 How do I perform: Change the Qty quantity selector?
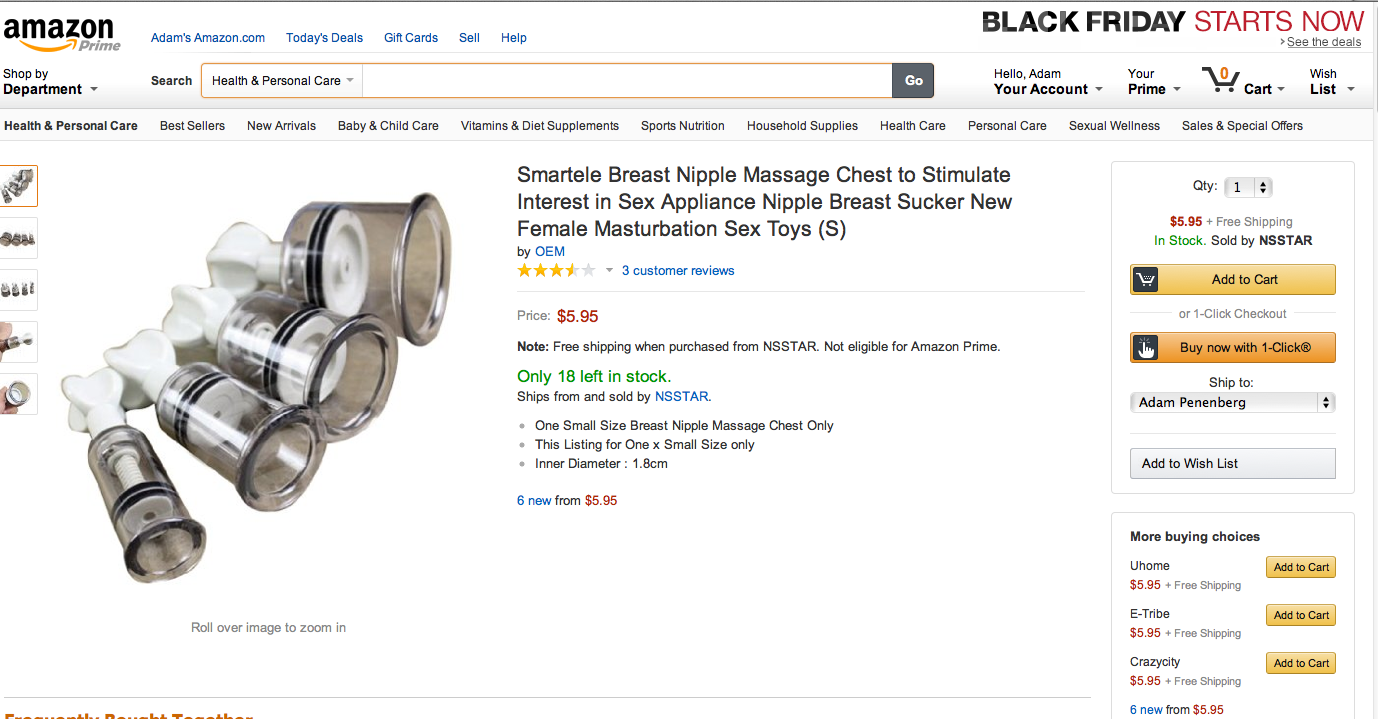(1248, 187)
